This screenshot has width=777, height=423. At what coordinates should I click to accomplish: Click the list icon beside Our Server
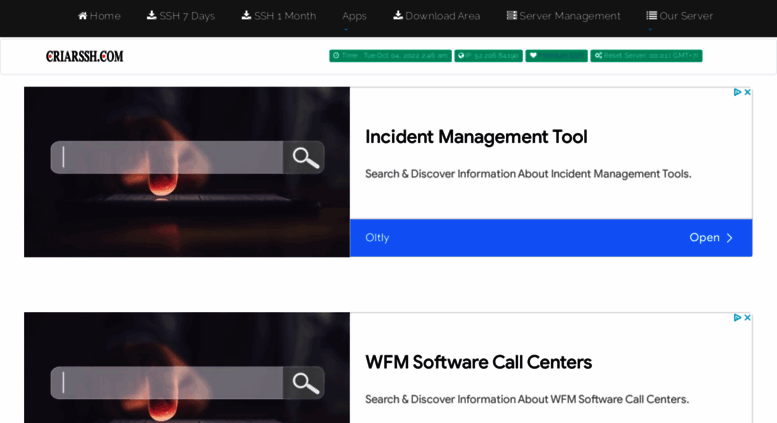point(652,15)
